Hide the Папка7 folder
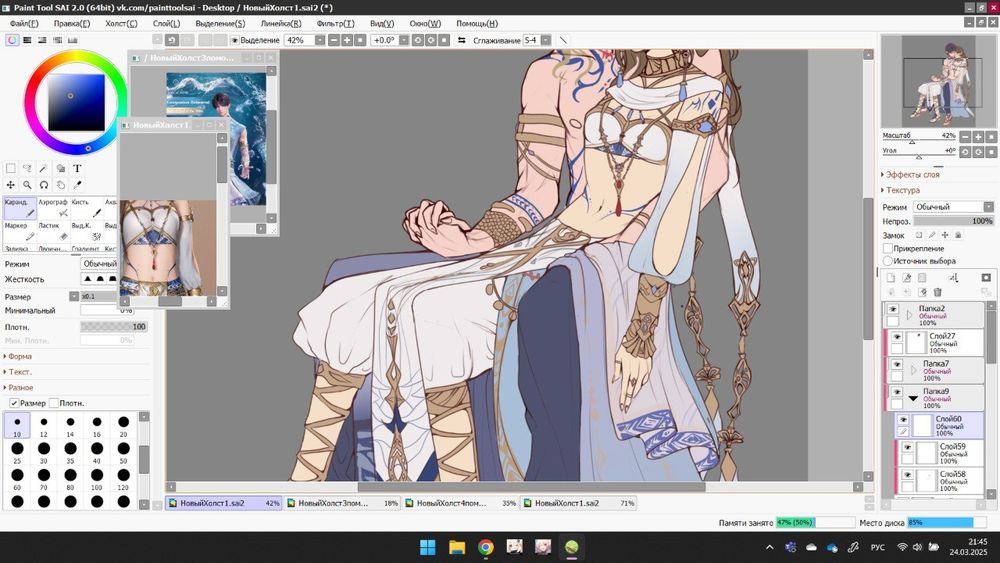 897,364
